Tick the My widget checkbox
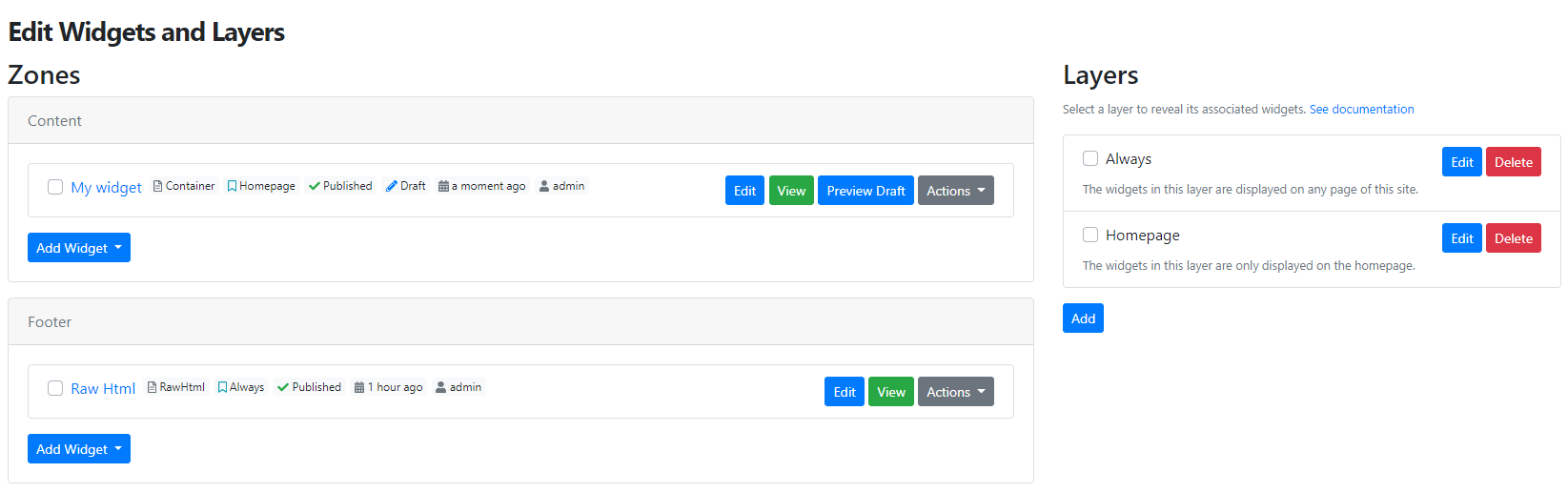The width and height of the screenshot is (1568, 493). click(55, 187)
